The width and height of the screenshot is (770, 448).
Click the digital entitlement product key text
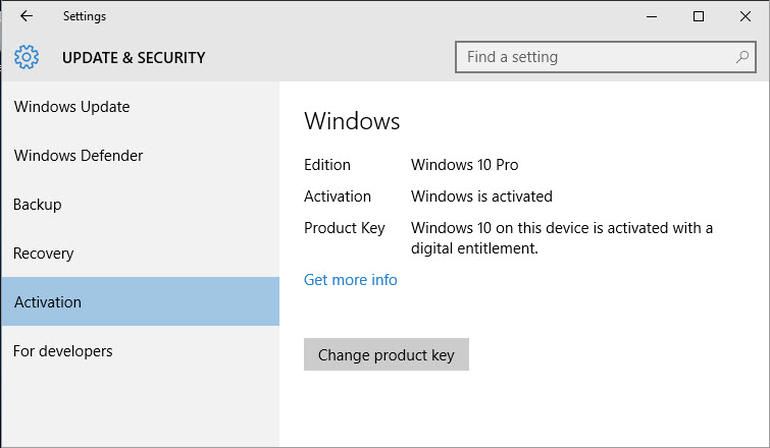point(562,238)
